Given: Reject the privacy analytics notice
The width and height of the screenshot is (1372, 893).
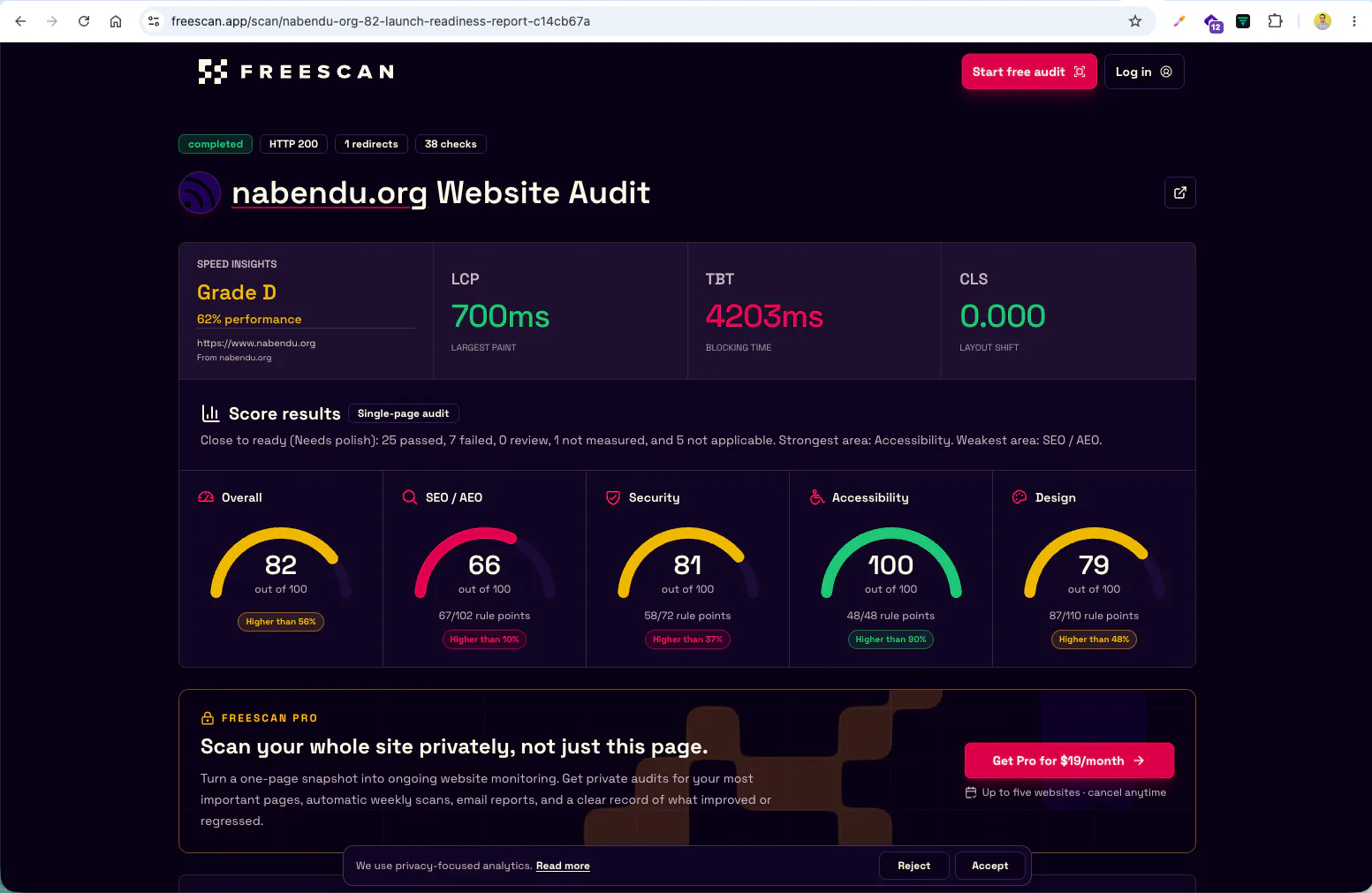Looking at the screenshot, I should click(913, 866).
